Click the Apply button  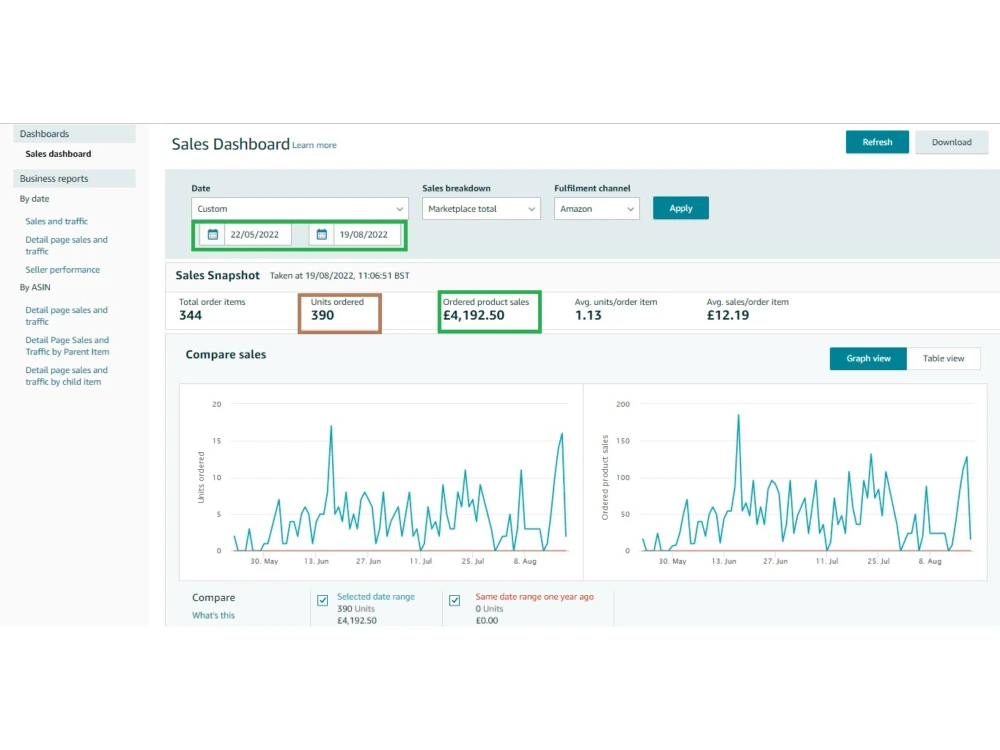[x=680, y=208]
